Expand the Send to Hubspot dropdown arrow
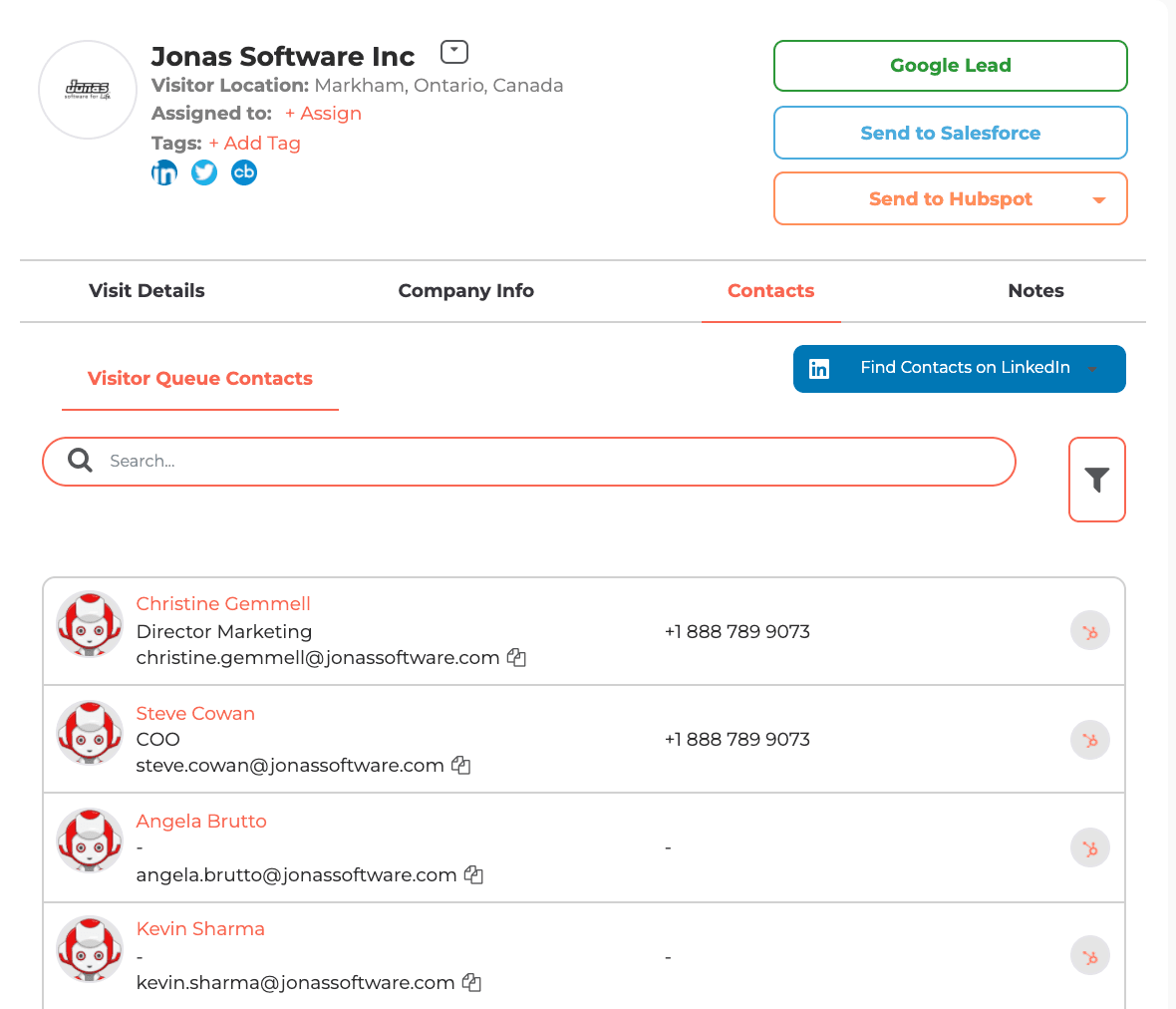This screenshot has height=1009, width=1176. pos(1099,199)
